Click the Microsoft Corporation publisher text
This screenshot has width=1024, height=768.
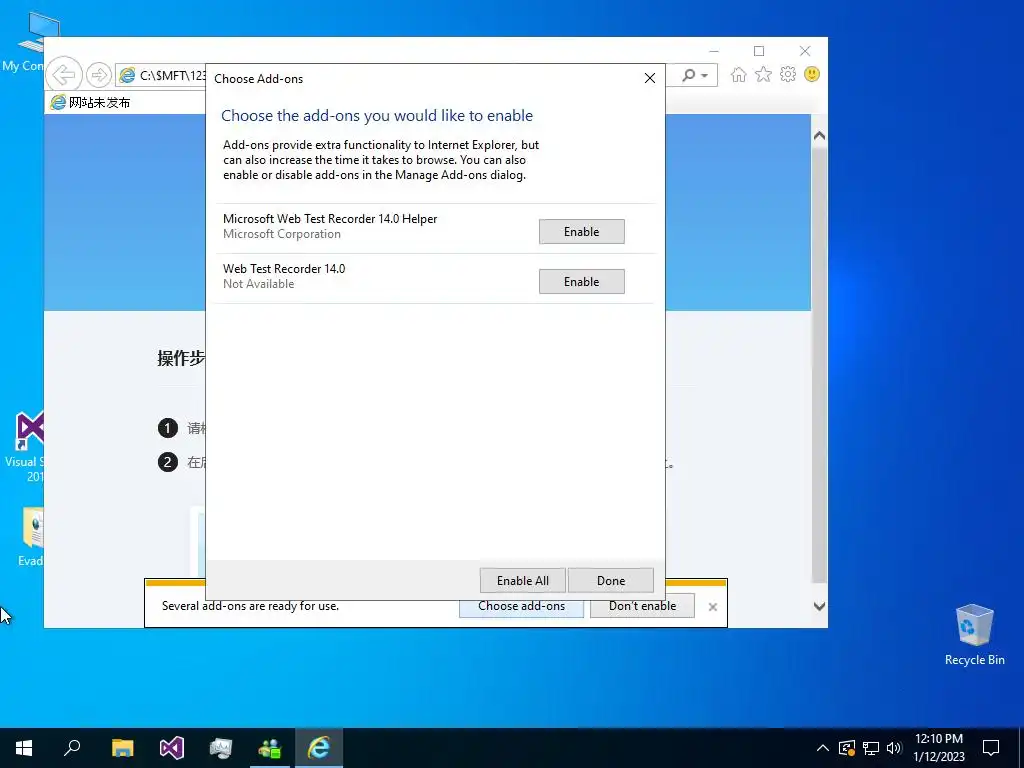pos(281,234)
